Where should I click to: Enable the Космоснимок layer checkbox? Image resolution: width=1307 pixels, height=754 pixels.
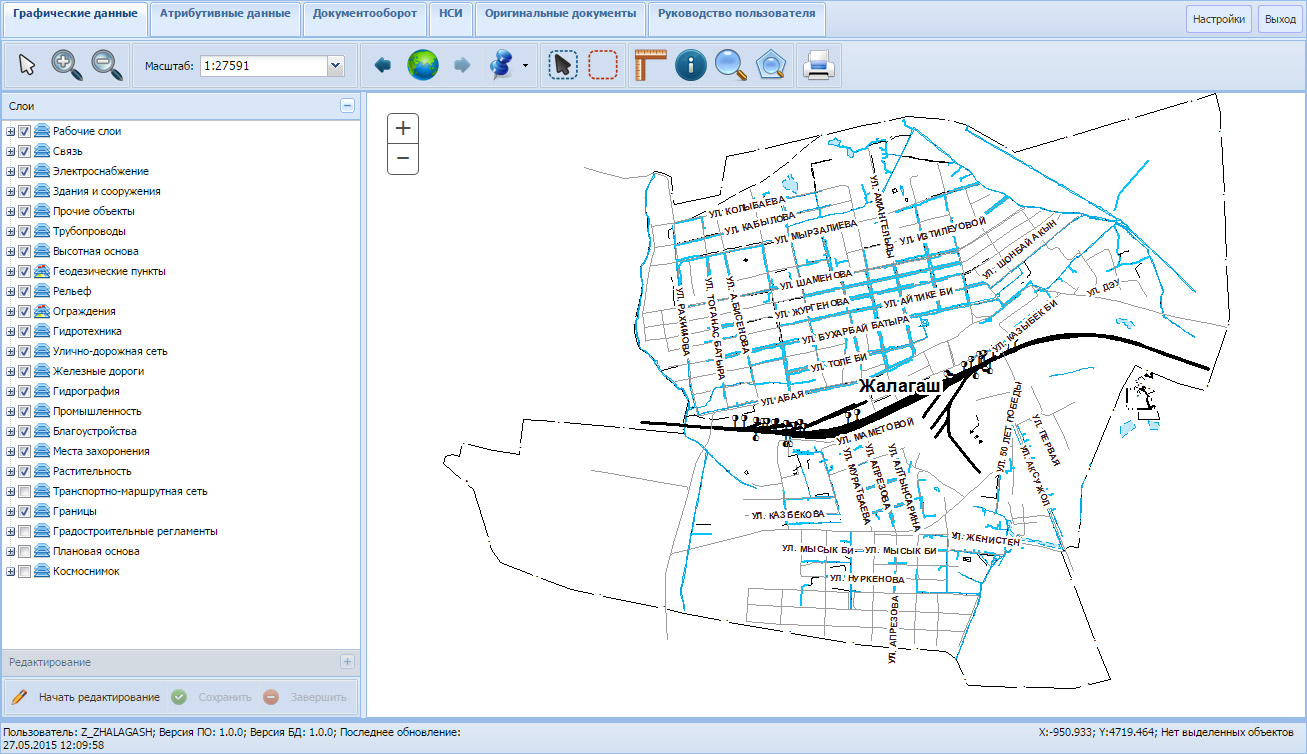point(25,571)
